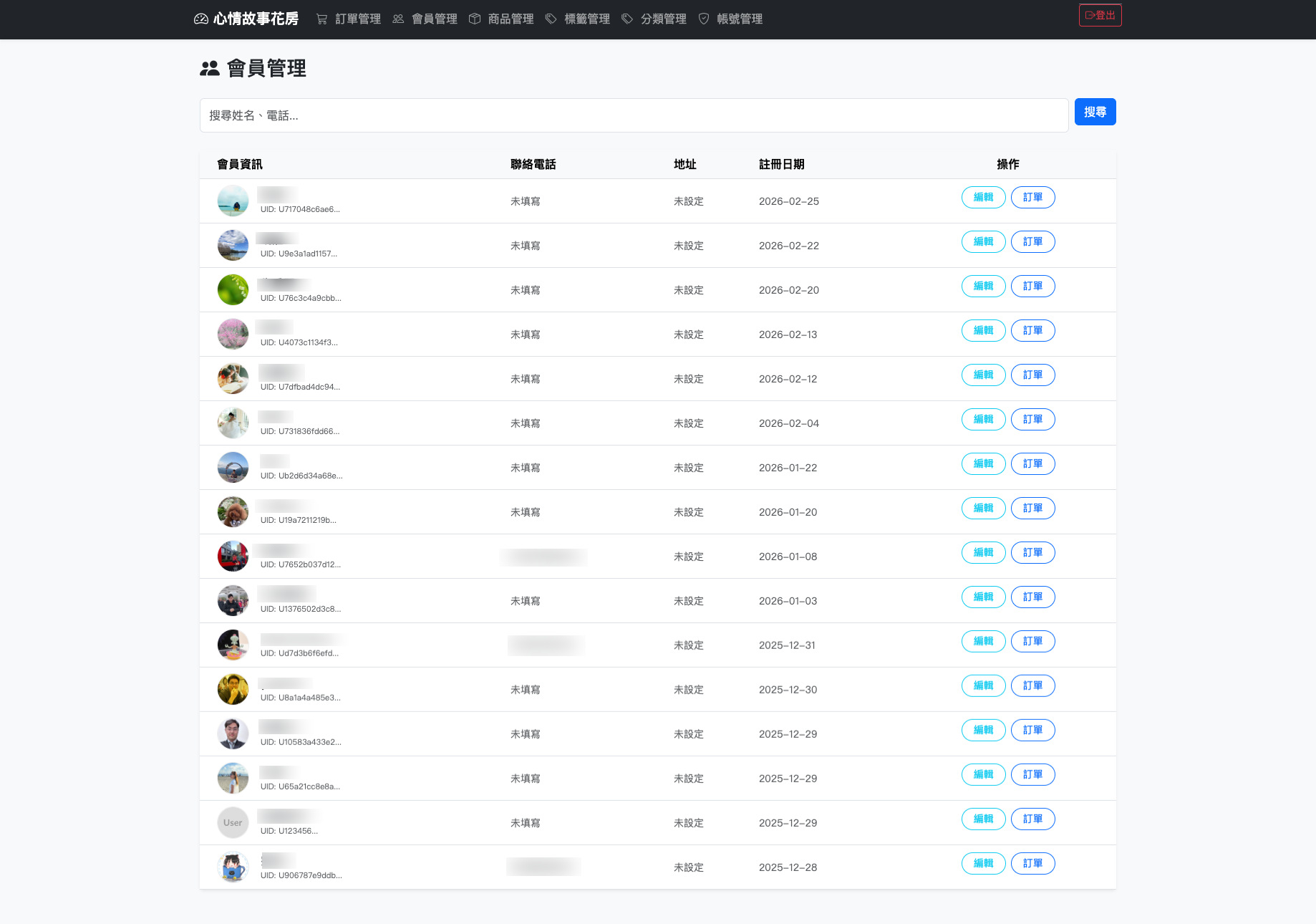Viewport: 1316px width, 924px height.
Task: Open 帳號管理 from the top navigation
Action: 740,19
